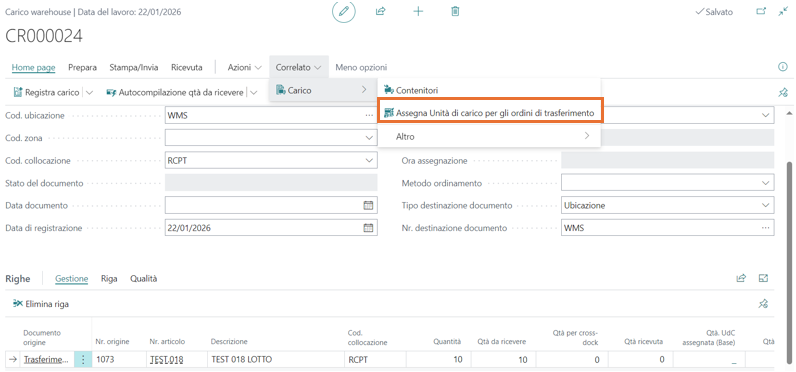The image size is (796, 372).
Task: Switch to Ricevuta tab
Action: click(x=187, y=67)
